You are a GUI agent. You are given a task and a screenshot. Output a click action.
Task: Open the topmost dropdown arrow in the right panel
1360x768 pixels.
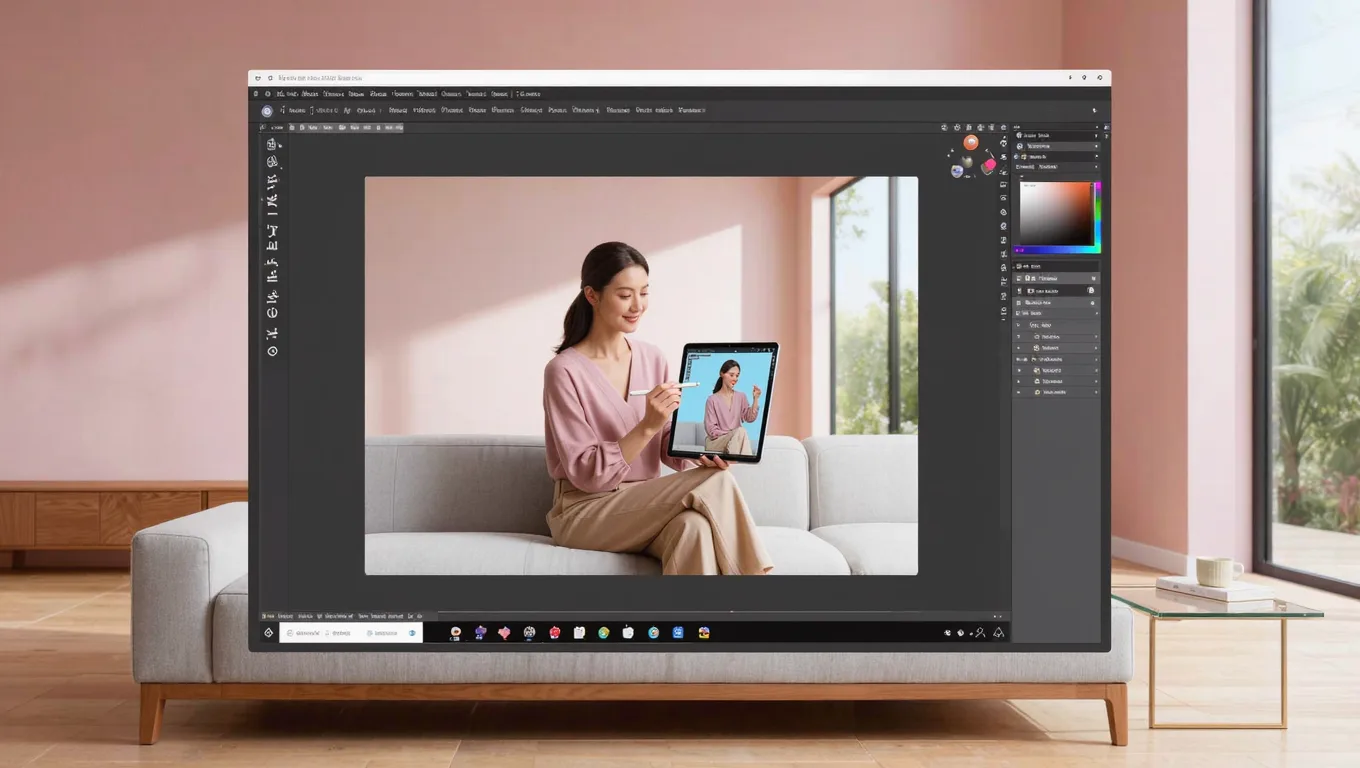[1096, 135]
